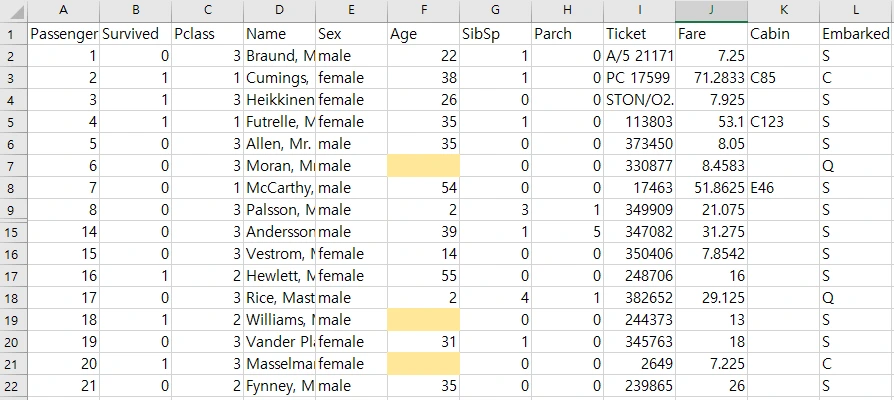The height and width of the screenshot is (400, 894).
Task: Click the Ticket cell starting with STON/O2
Action: click(x=639, y=99)
